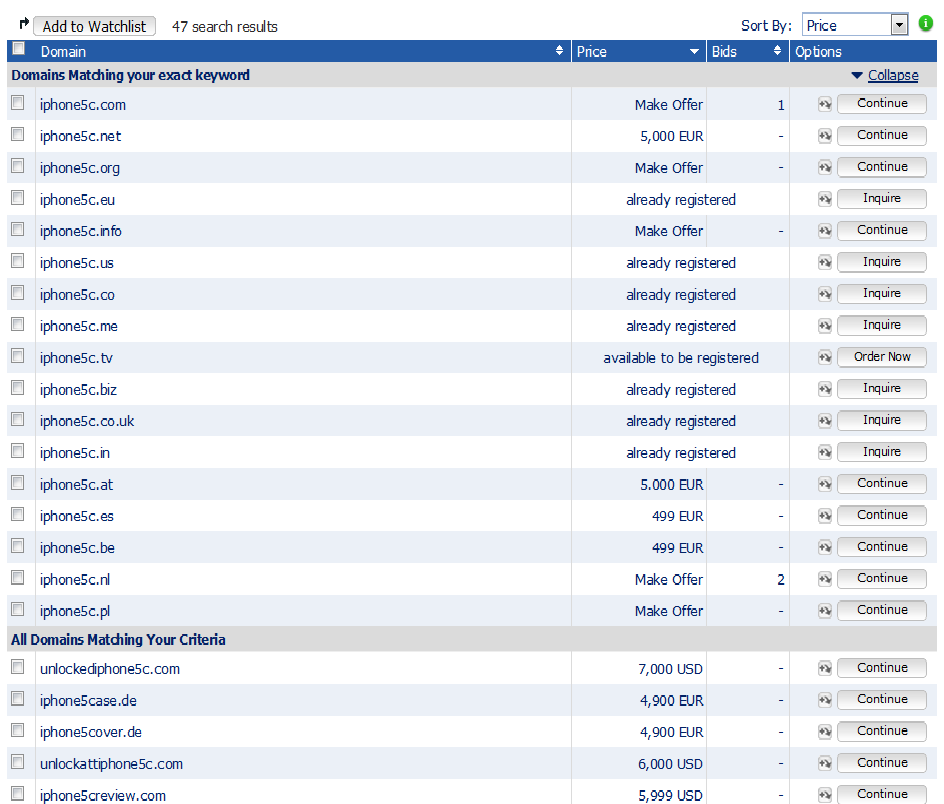This screenshot has height=804, width=944.
Task: Sort the table by Price column
Action: tap(694, 51)
